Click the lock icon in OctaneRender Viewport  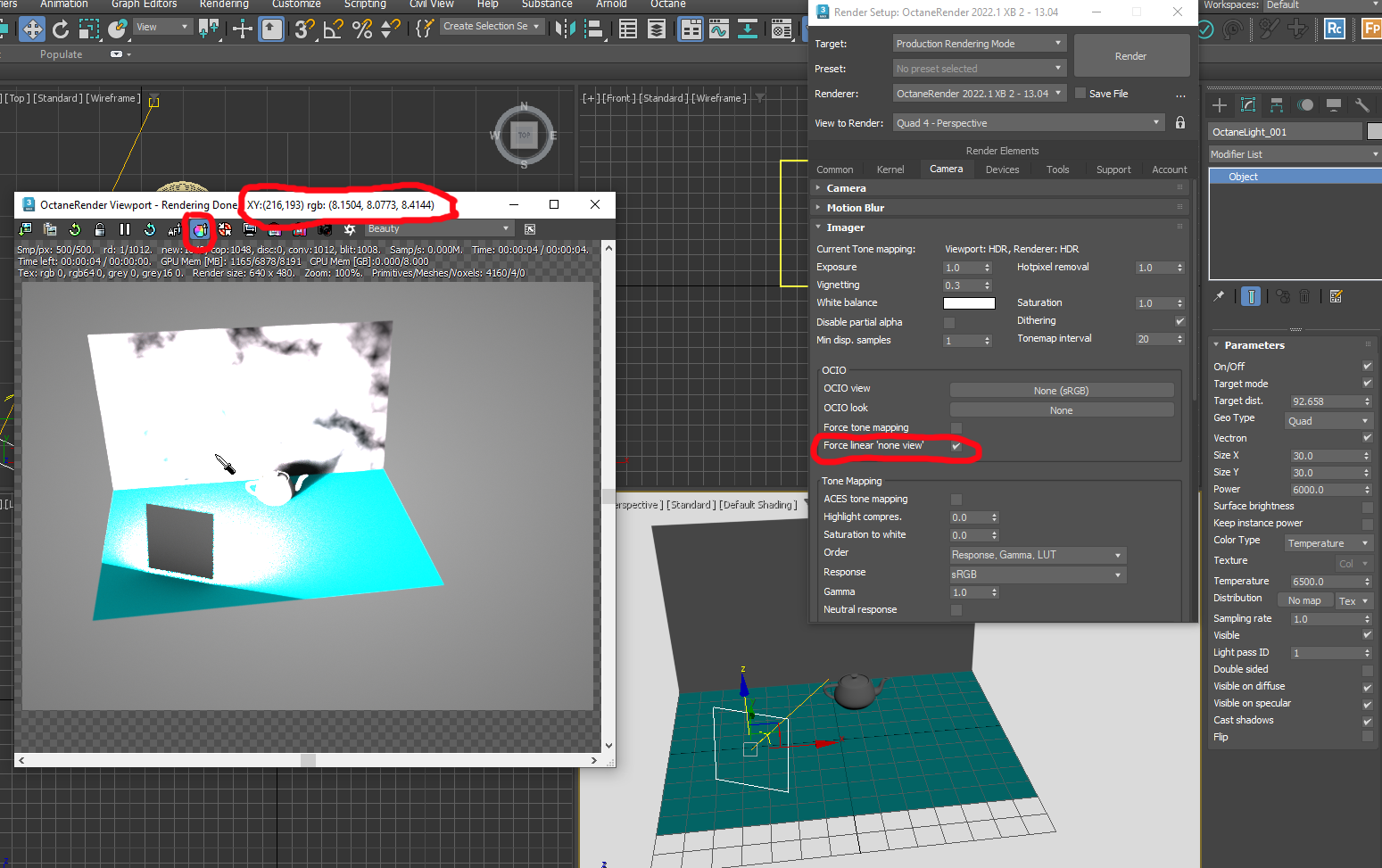pyautogui.click(x=100, y=229)
